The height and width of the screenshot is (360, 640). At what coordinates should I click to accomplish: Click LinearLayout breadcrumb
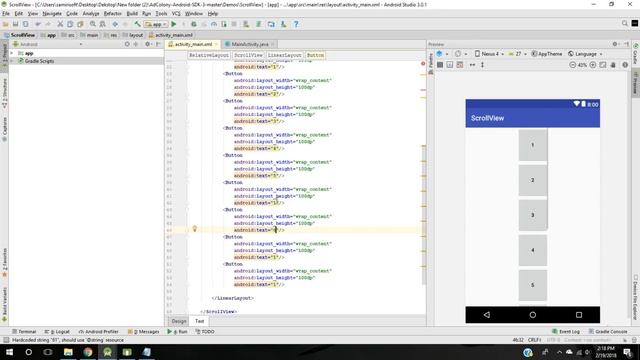(x=284, y=55)
